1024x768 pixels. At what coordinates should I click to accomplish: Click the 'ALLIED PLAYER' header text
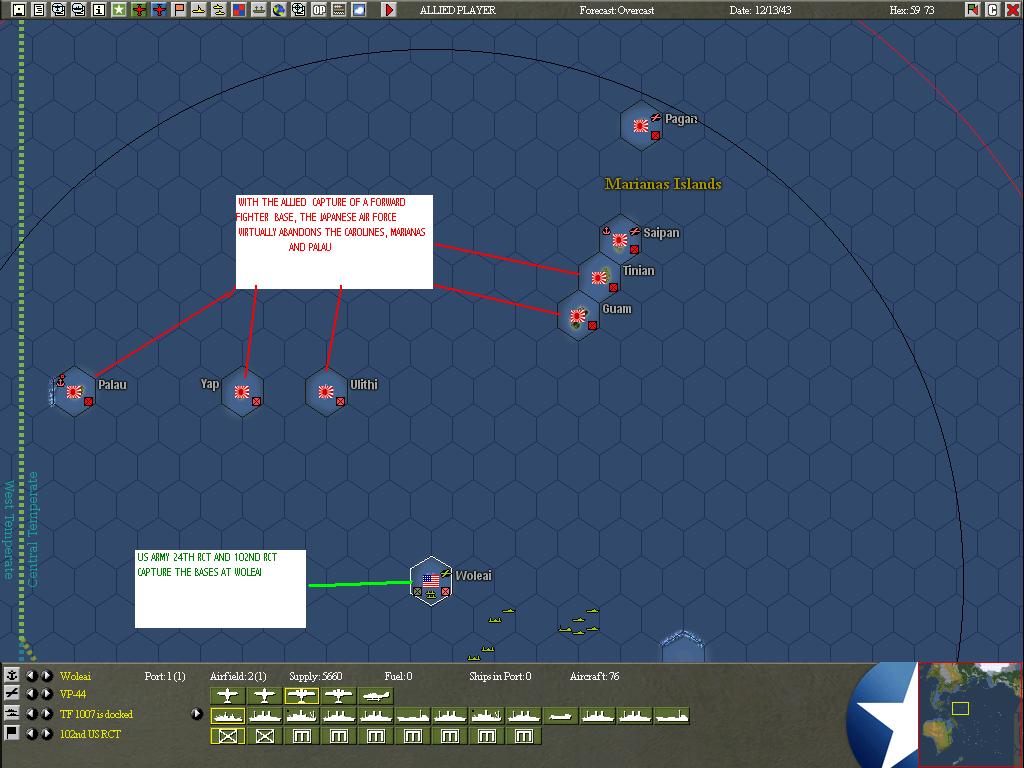(457, 10)
